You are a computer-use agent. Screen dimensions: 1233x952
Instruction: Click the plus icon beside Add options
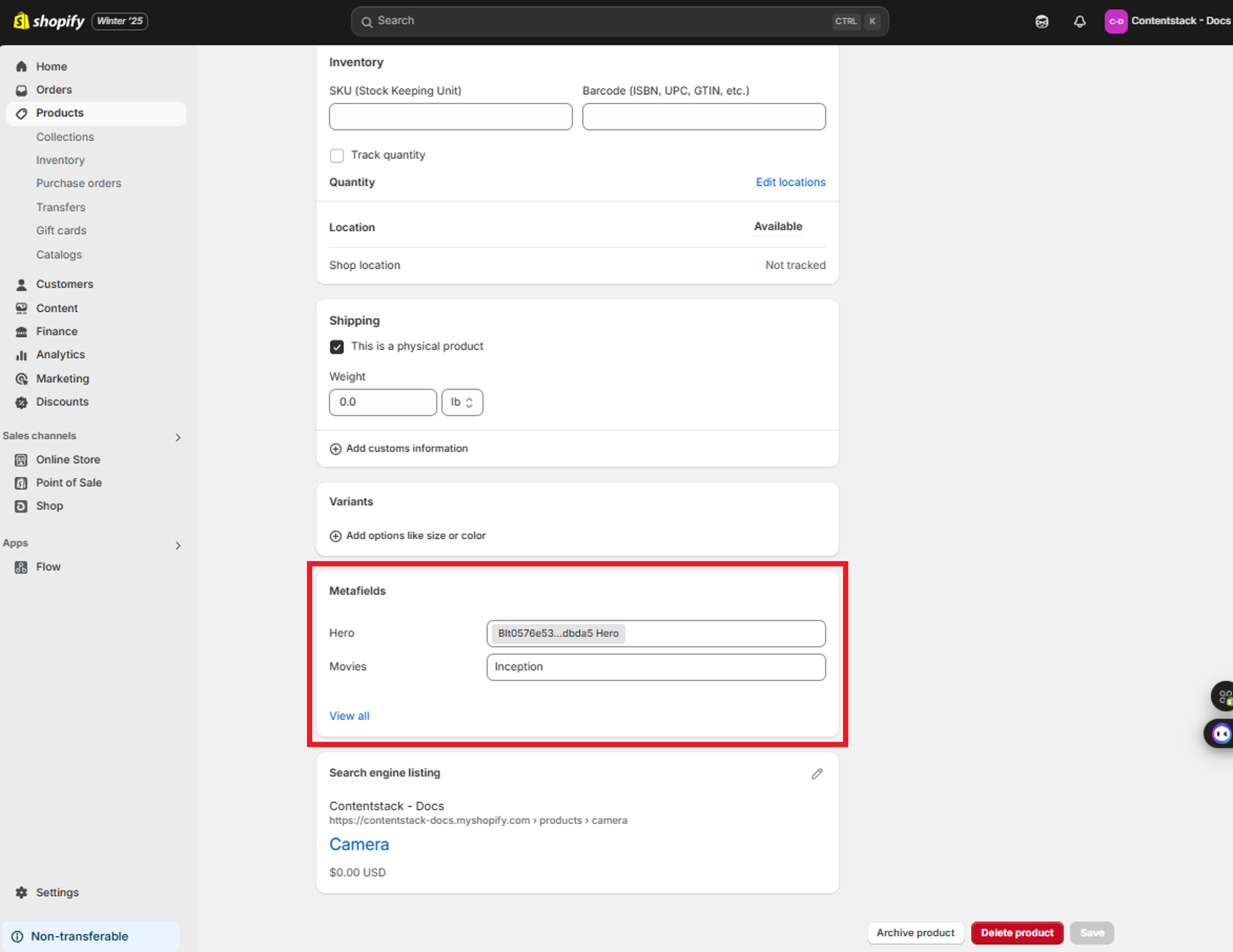click(335, 537)
